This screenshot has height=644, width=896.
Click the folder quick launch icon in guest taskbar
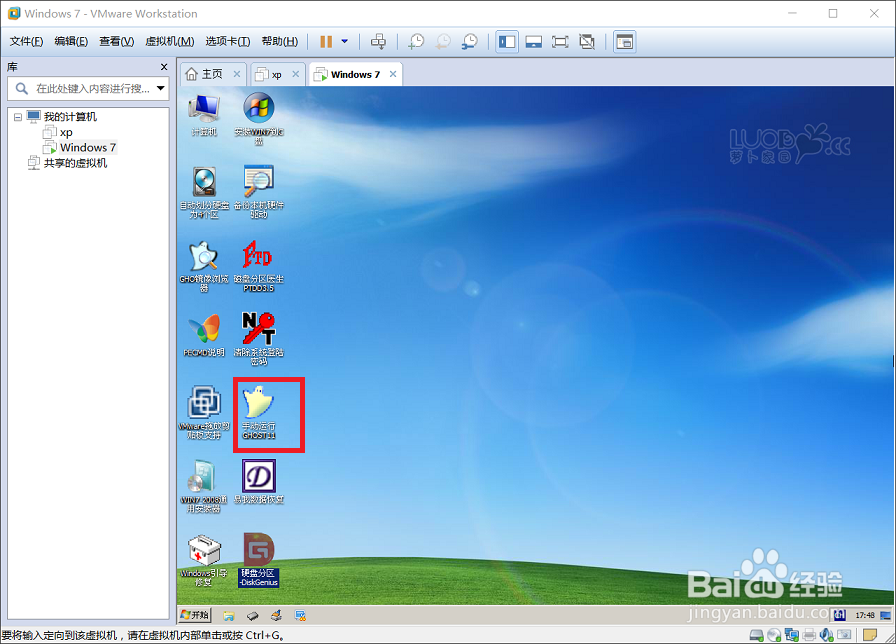pyautogui.click(x=229, y=615)
